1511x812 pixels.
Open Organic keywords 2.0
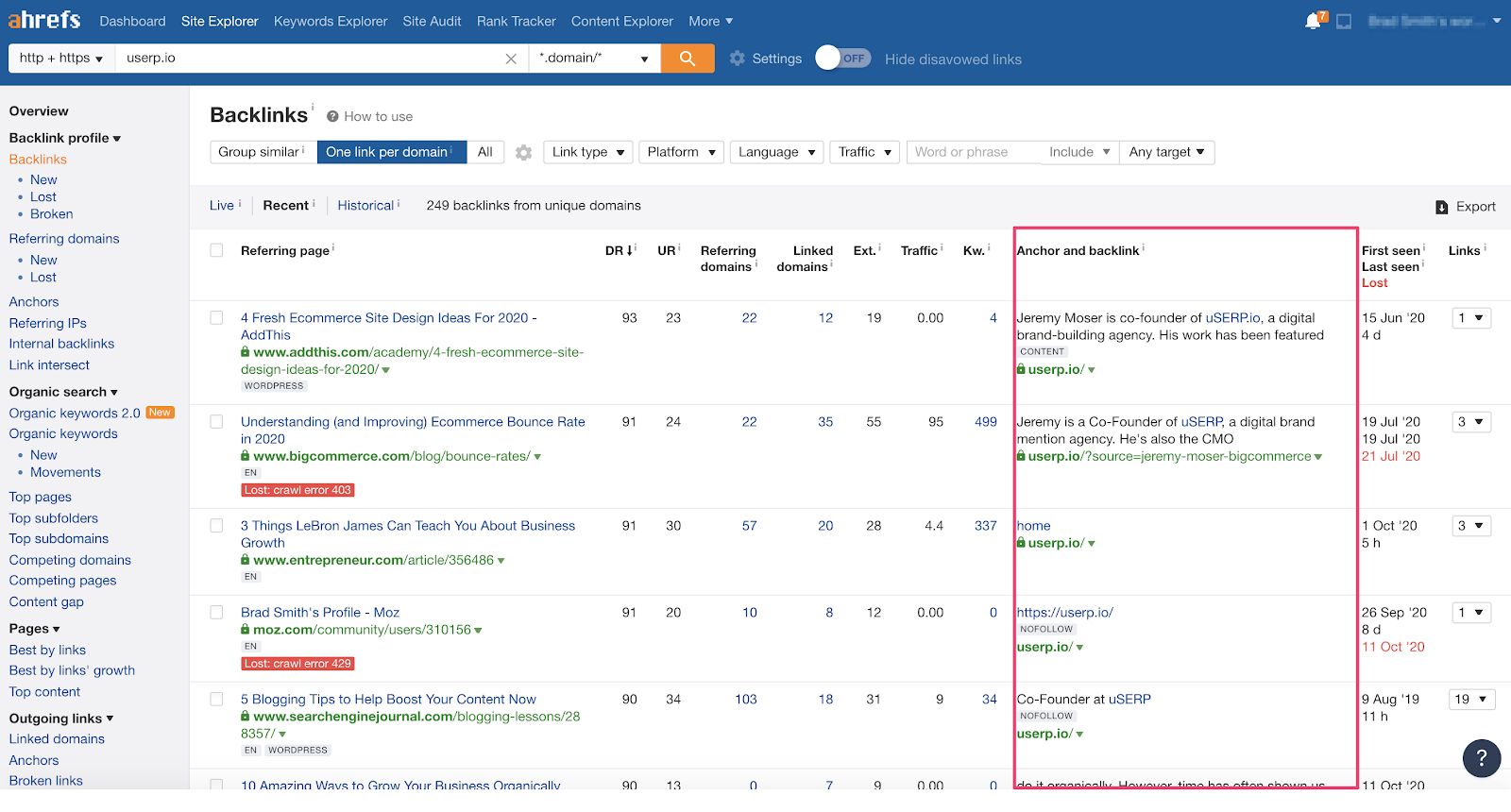[75, 414]
